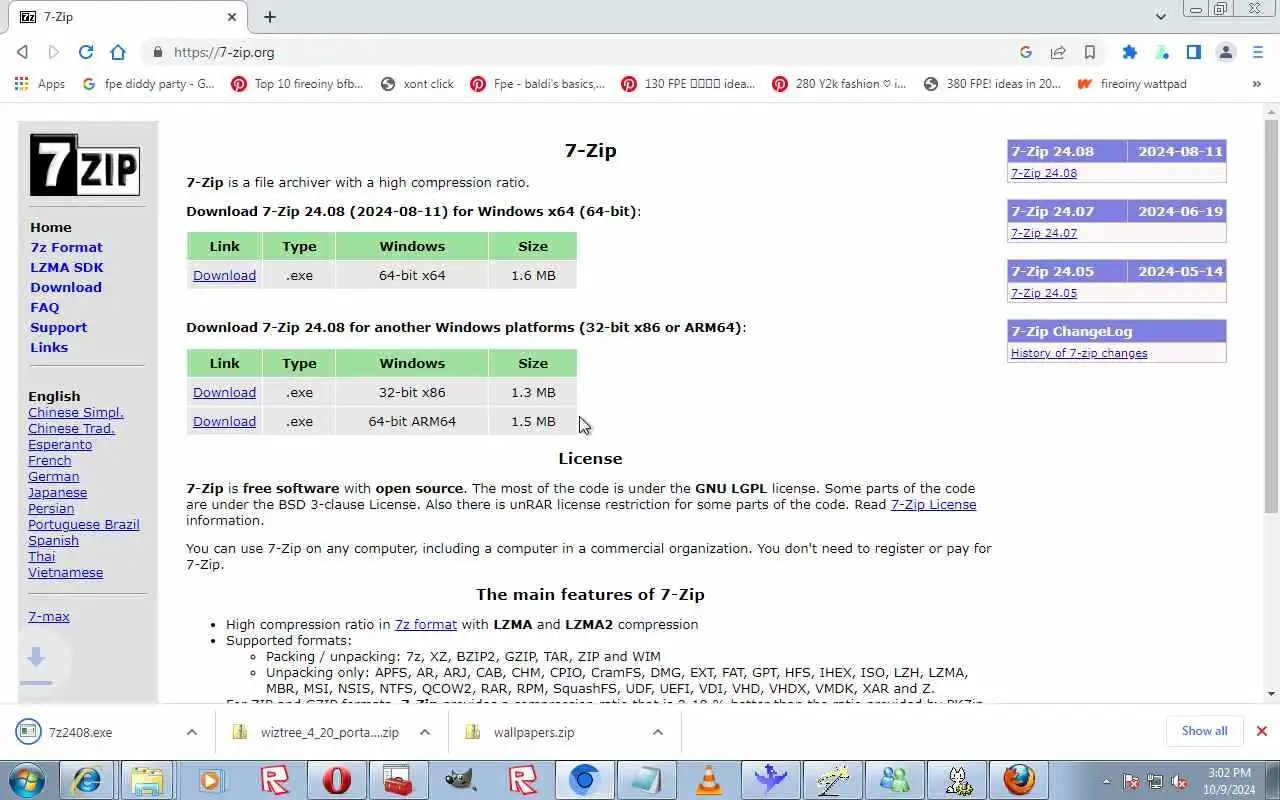Click the Windows Start button
The width and height of the screenshot is (1280, 800).
[27, 779]
